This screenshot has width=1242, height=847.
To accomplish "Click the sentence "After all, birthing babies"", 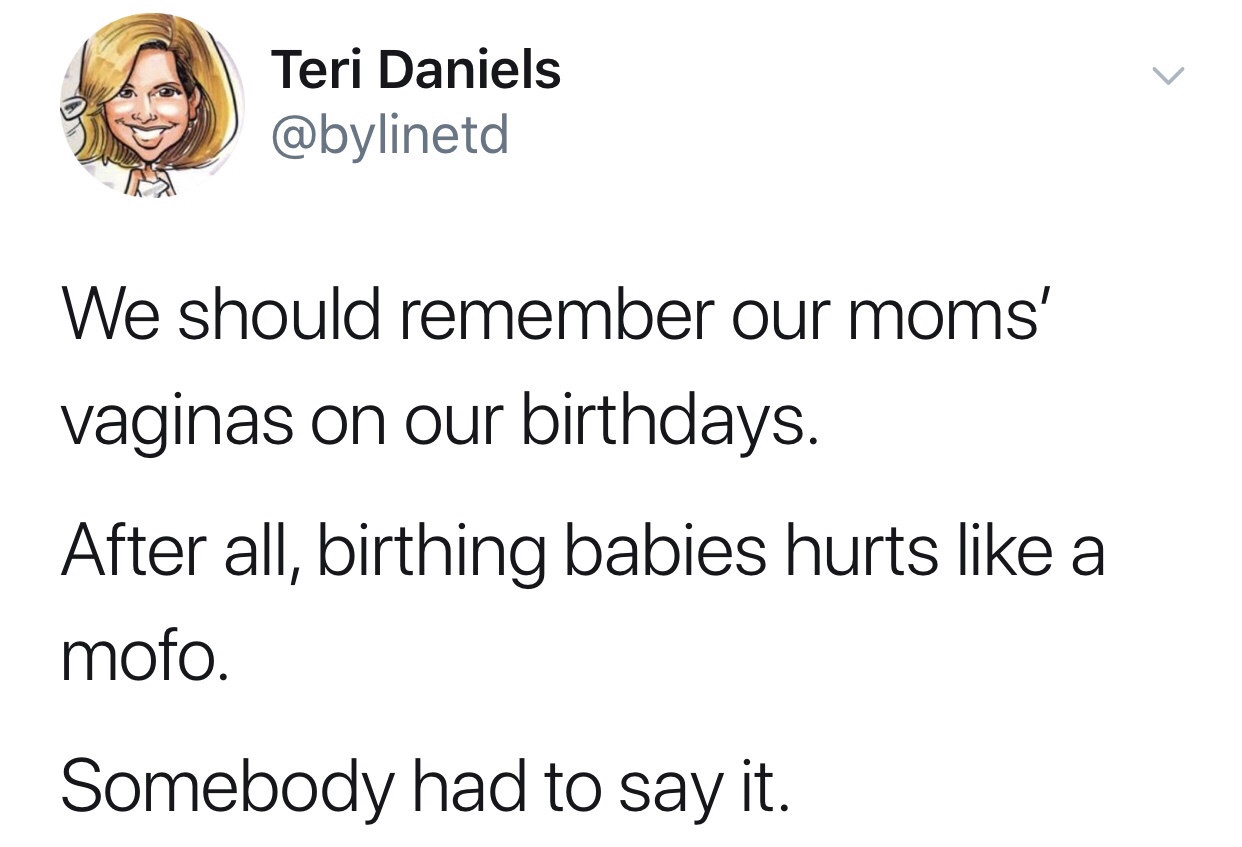I will coord(582,549).
